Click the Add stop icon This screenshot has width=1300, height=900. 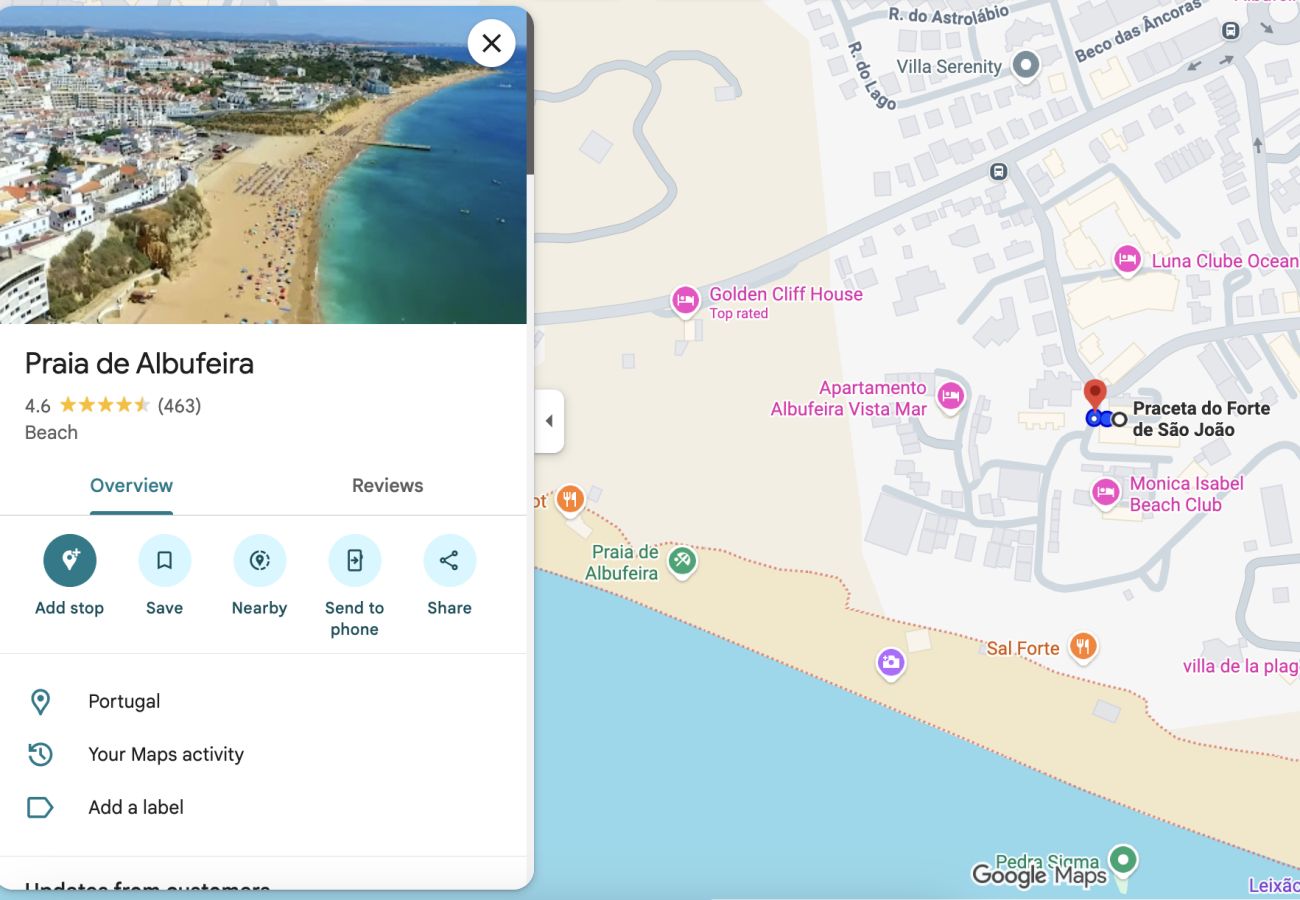69,560
